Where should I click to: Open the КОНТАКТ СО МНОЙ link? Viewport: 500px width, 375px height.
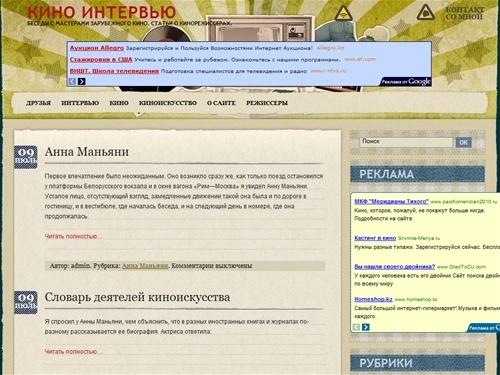pyautogui.click(x=464, y=13)
